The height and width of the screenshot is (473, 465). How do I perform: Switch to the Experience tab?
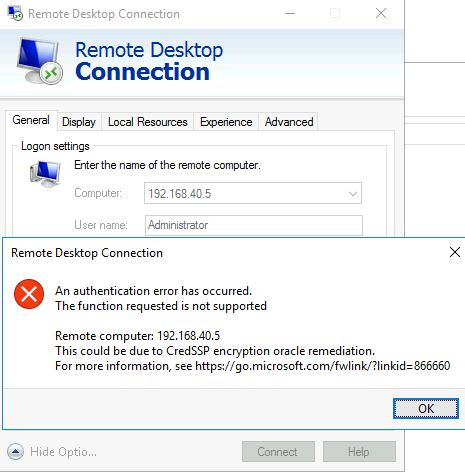pos(226,122)
